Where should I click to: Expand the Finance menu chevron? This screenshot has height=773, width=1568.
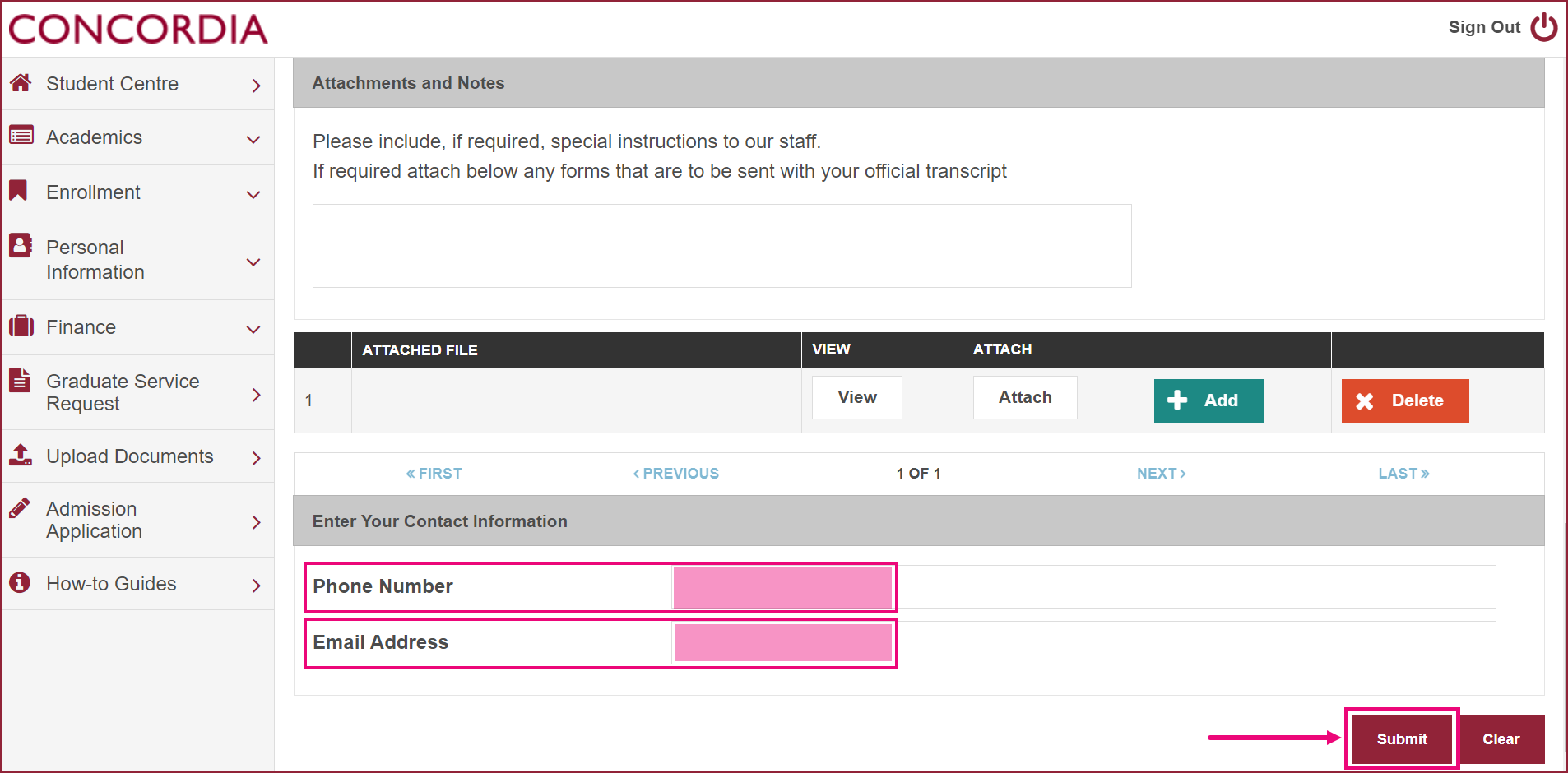(254, 330)
